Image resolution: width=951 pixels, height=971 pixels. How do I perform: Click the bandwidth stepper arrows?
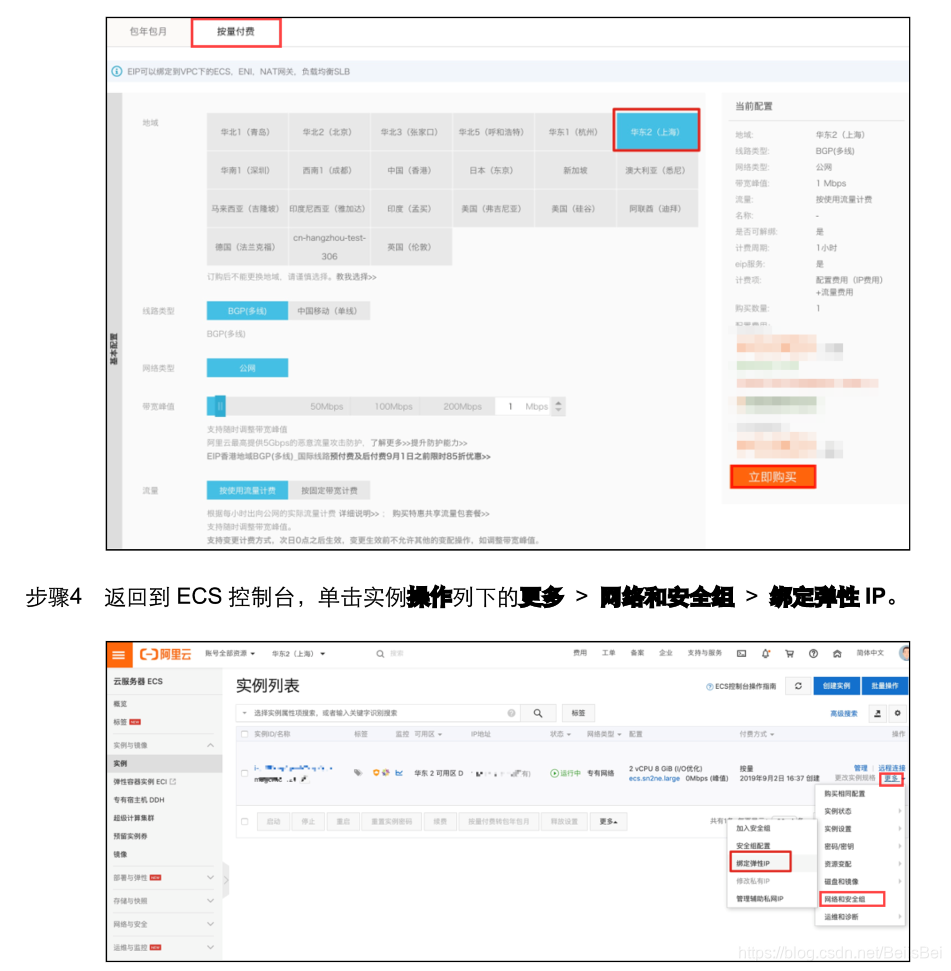pyautogui.click(x=558, y=406)
